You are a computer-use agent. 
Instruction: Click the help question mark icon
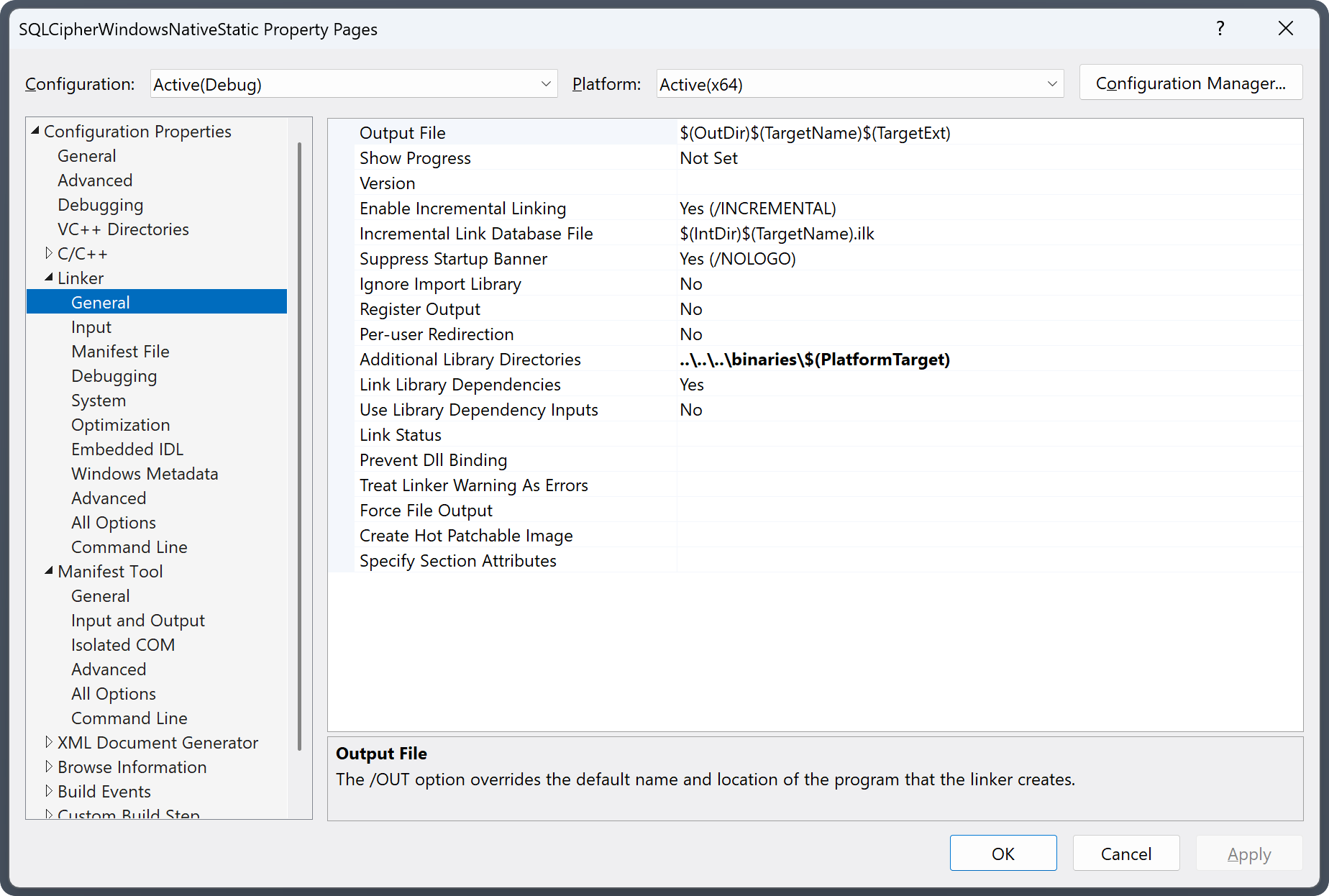tap(1220, 29)
